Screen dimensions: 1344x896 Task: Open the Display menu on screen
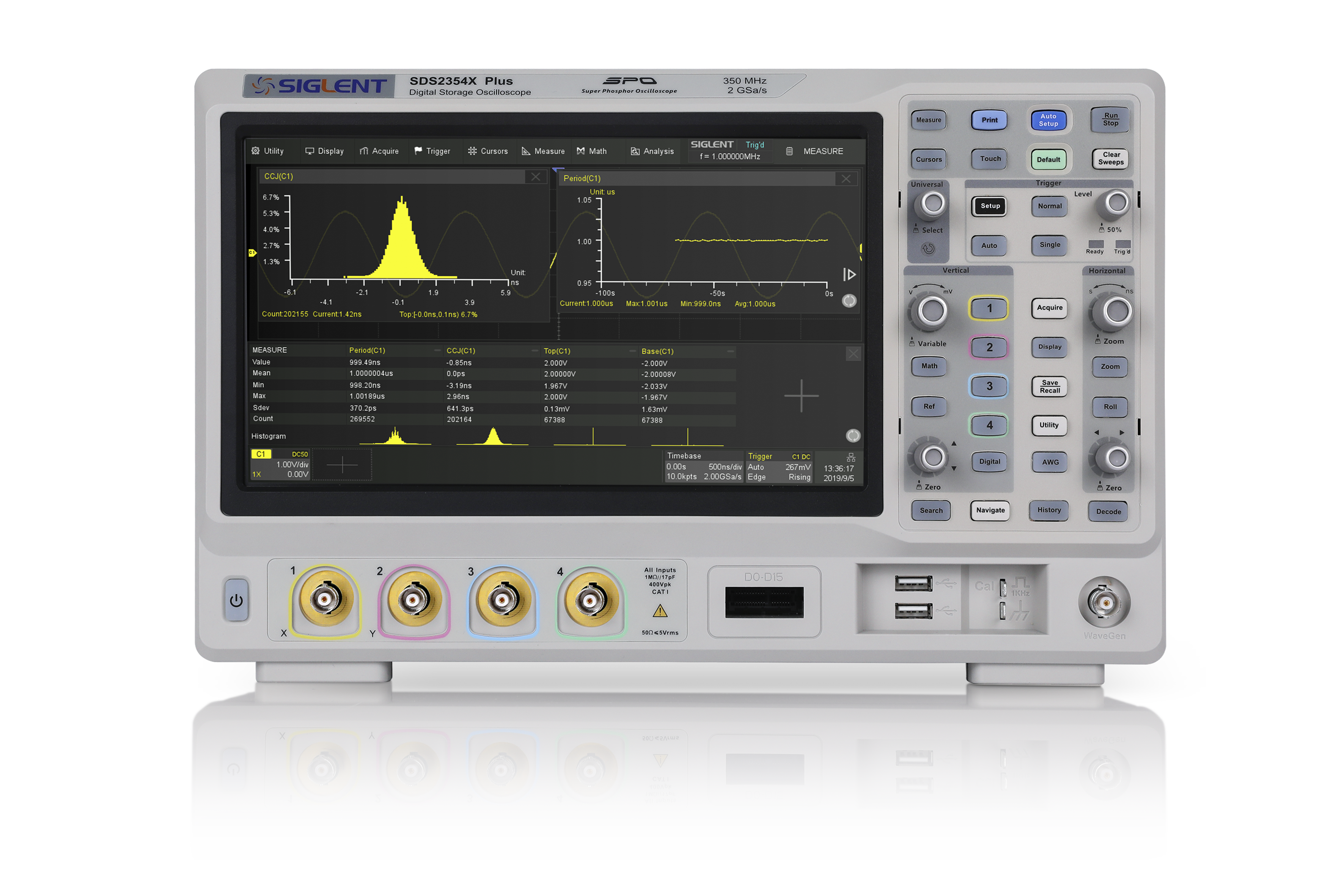coord(325,151)
